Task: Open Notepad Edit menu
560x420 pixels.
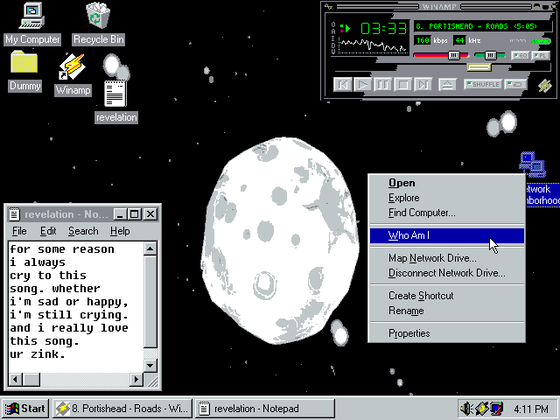Action: click(x=48, y=231)
